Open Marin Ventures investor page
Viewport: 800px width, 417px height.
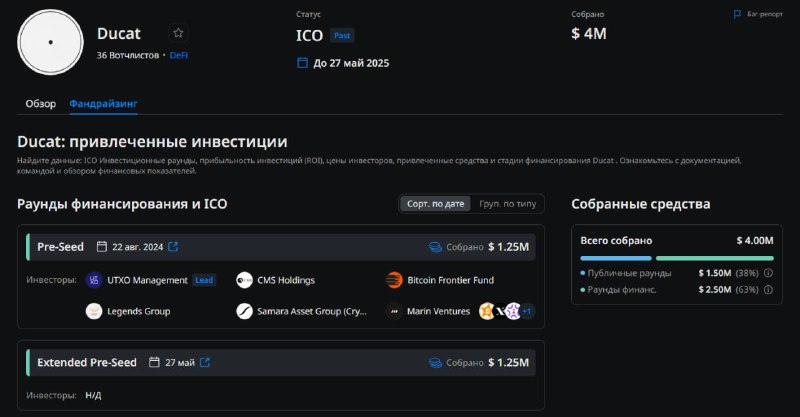tap(438, 311)
